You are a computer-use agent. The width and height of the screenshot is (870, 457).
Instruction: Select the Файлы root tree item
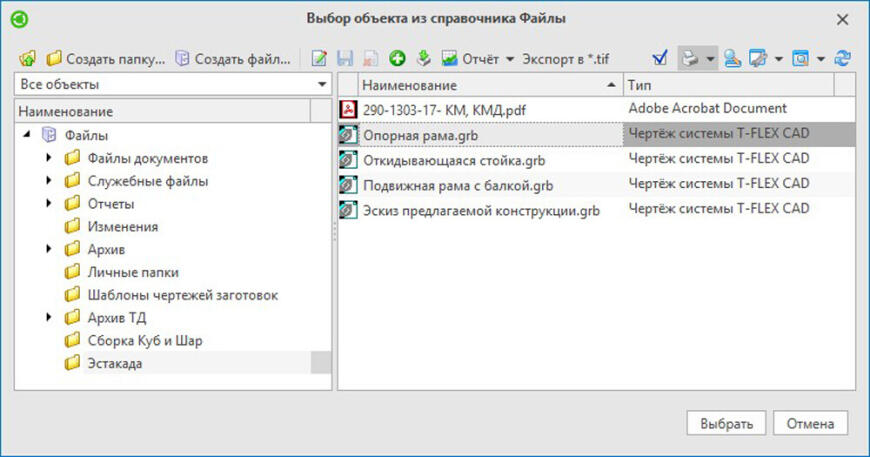pos(86,135)
